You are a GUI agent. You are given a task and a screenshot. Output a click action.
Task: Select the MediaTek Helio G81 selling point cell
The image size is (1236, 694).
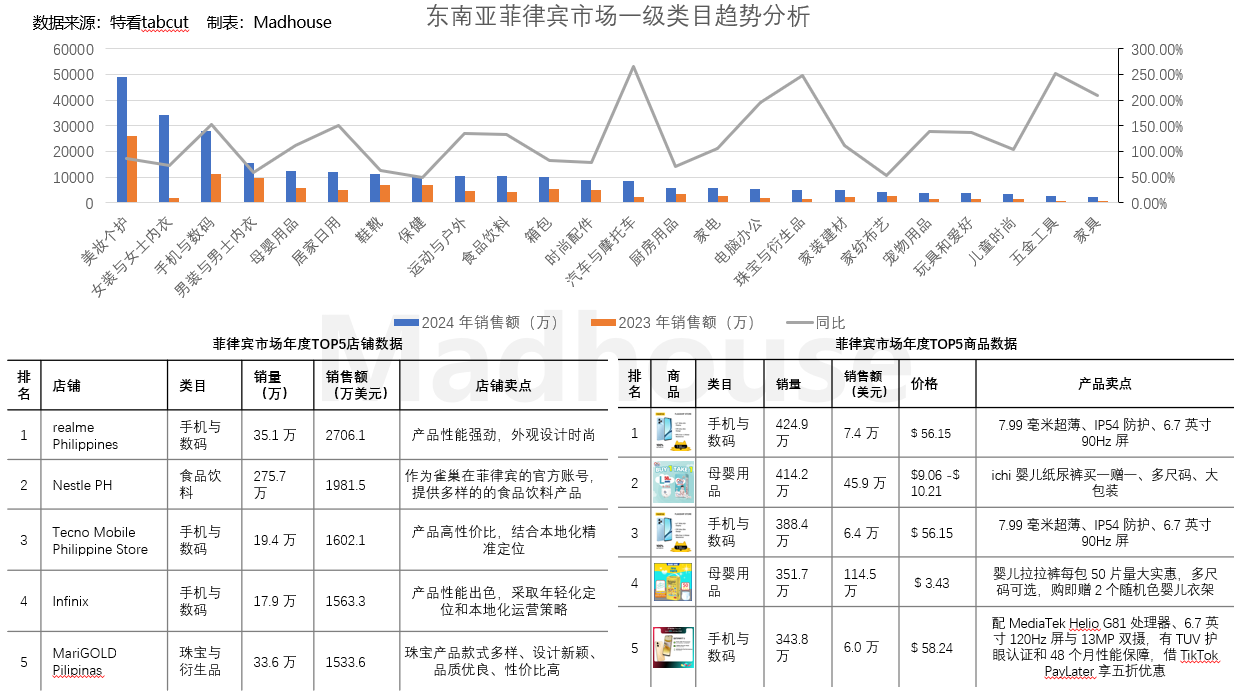point(1105,647)
